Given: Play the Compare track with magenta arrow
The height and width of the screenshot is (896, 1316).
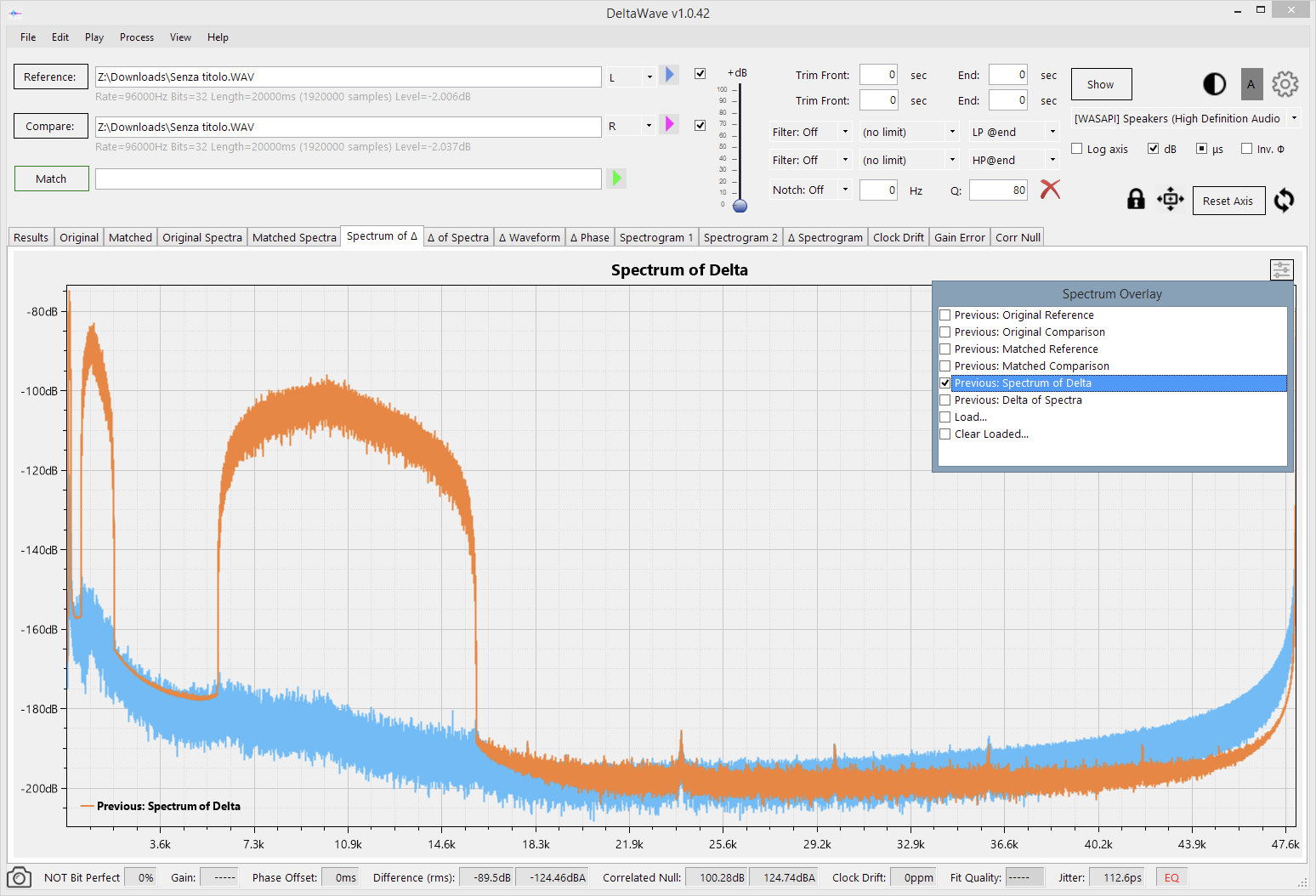Looking at the screenshot, I should pyautogui.click(x=670, y=125).
